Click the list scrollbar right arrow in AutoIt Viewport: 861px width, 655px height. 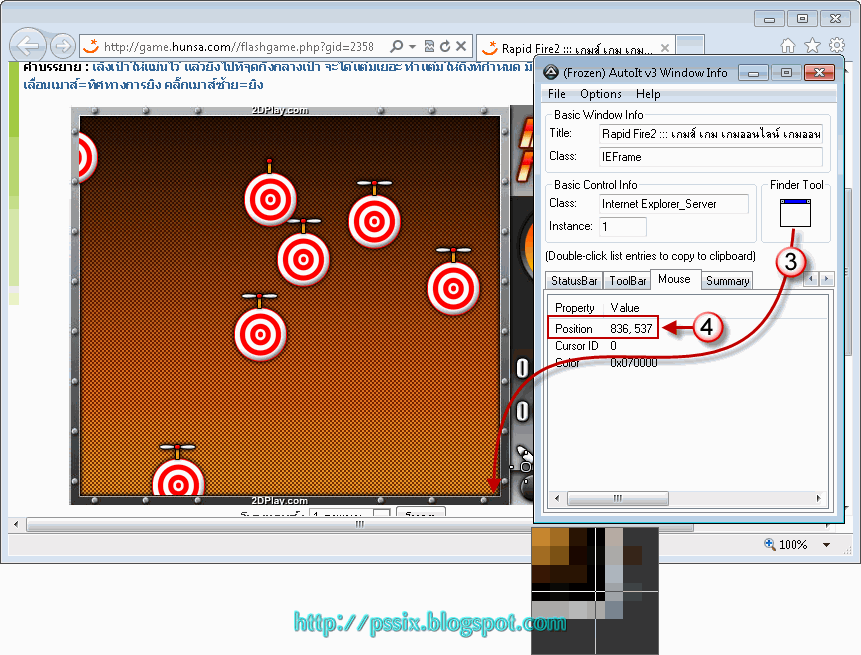coord(818,499)
